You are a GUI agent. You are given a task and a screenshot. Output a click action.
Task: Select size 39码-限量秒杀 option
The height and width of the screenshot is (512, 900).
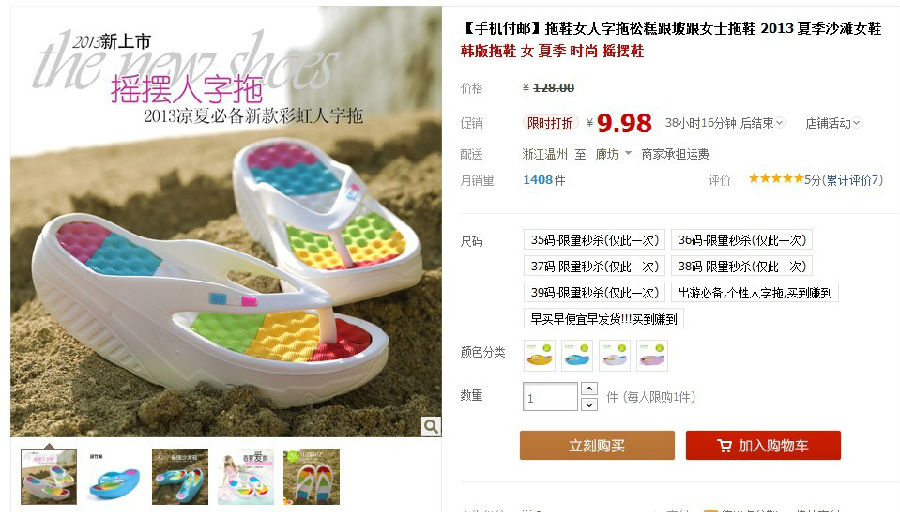coord(594,292)
